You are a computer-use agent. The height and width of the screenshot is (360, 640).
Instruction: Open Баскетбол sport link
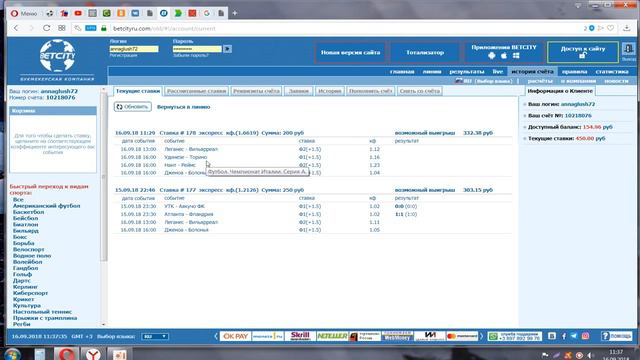[28, 212]
